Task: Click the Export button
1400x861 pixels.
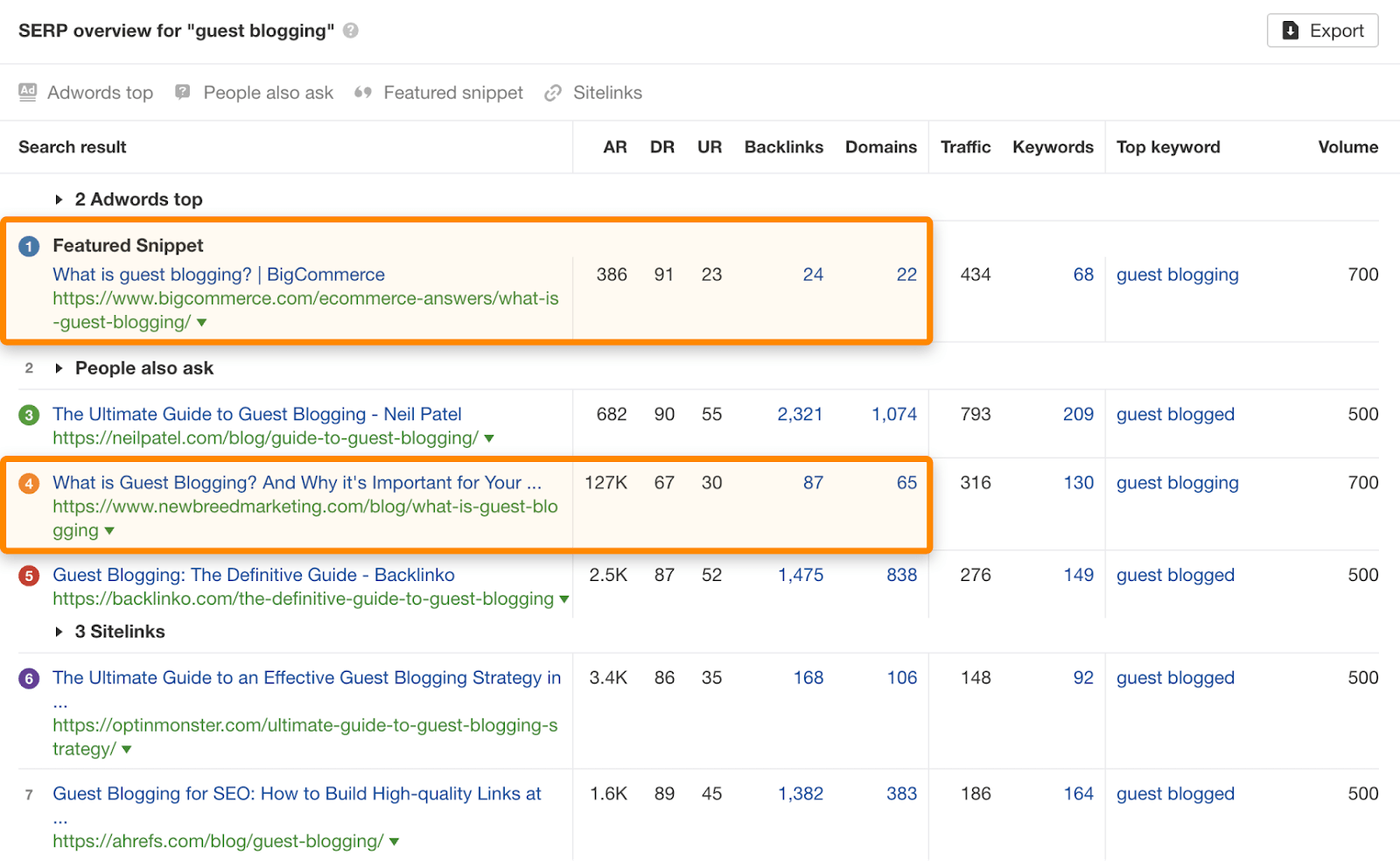Action: click(x=1322, y=30)
